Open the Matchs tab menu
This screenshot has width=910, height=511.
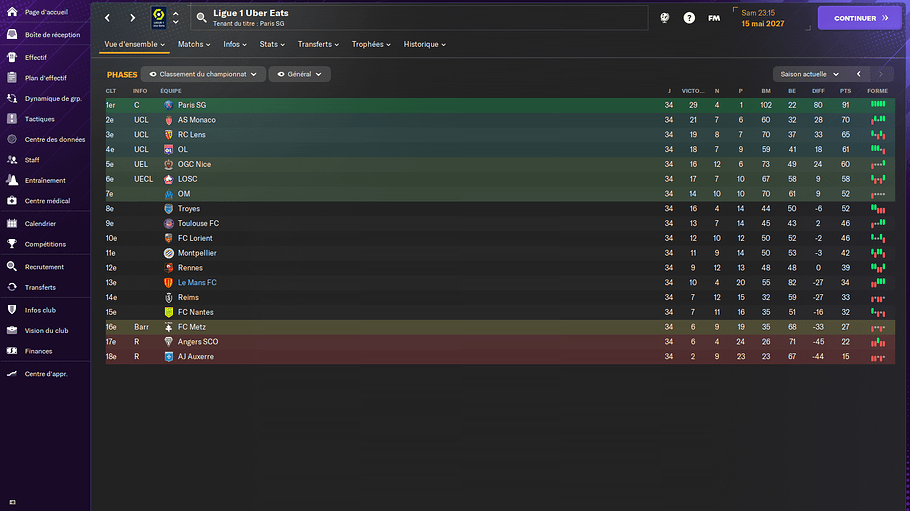click(x=194, y=45)
